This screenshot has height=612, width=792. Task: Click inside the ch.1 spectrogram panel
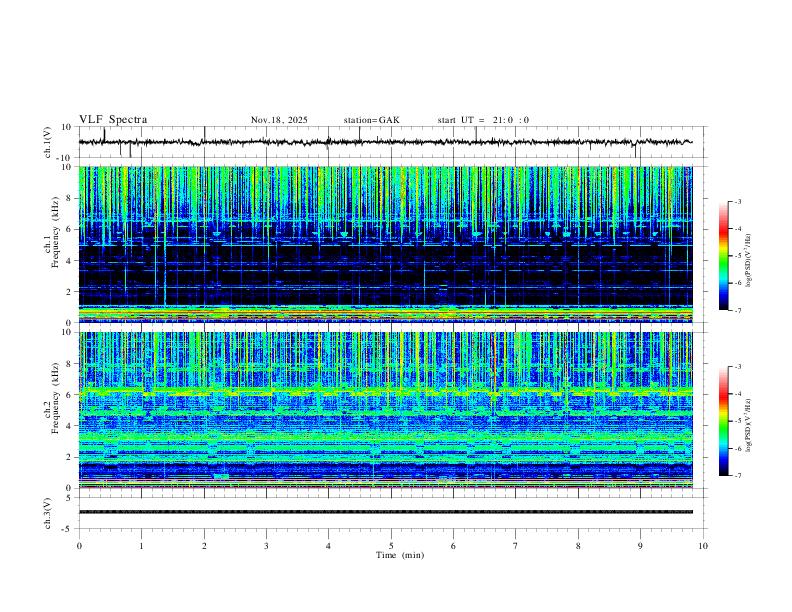click(x=386, y=244)
